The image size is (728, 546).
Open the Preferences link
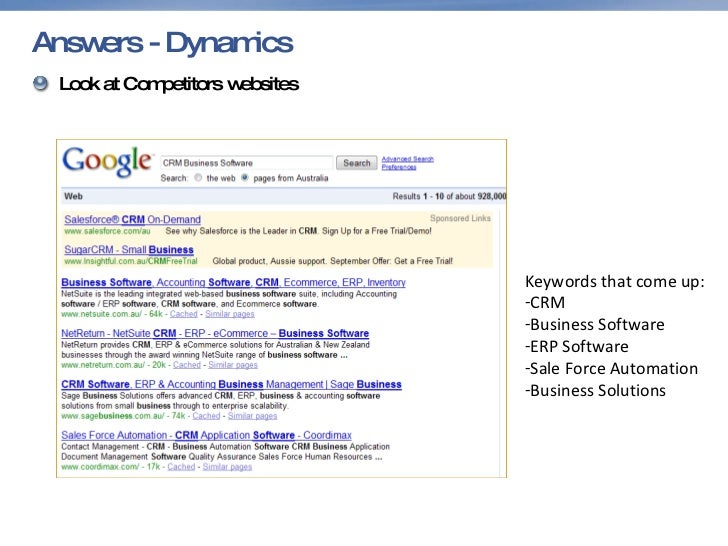[399, 167]
